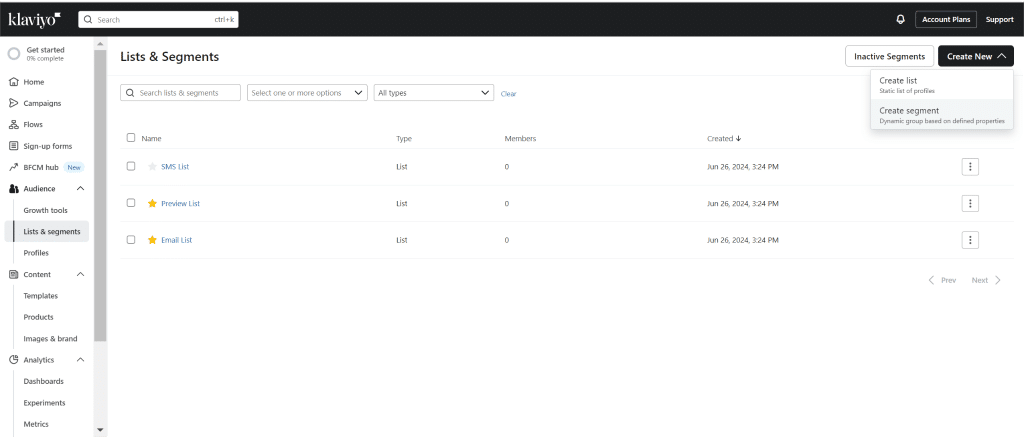Click the star icon beside SMS List
The width and height of the screenshot is (1024, 437).
coord(153,167)
